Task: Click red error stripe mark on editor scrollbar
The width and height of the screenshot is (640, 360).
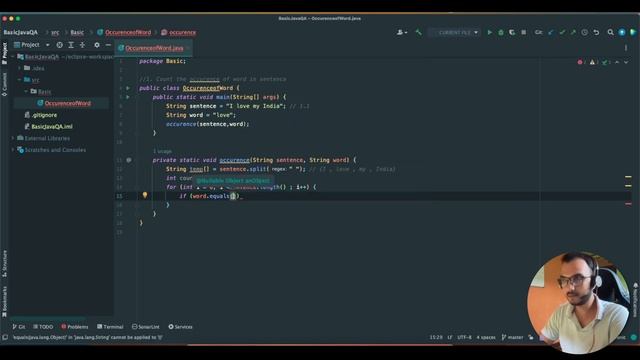Action: 628,204
